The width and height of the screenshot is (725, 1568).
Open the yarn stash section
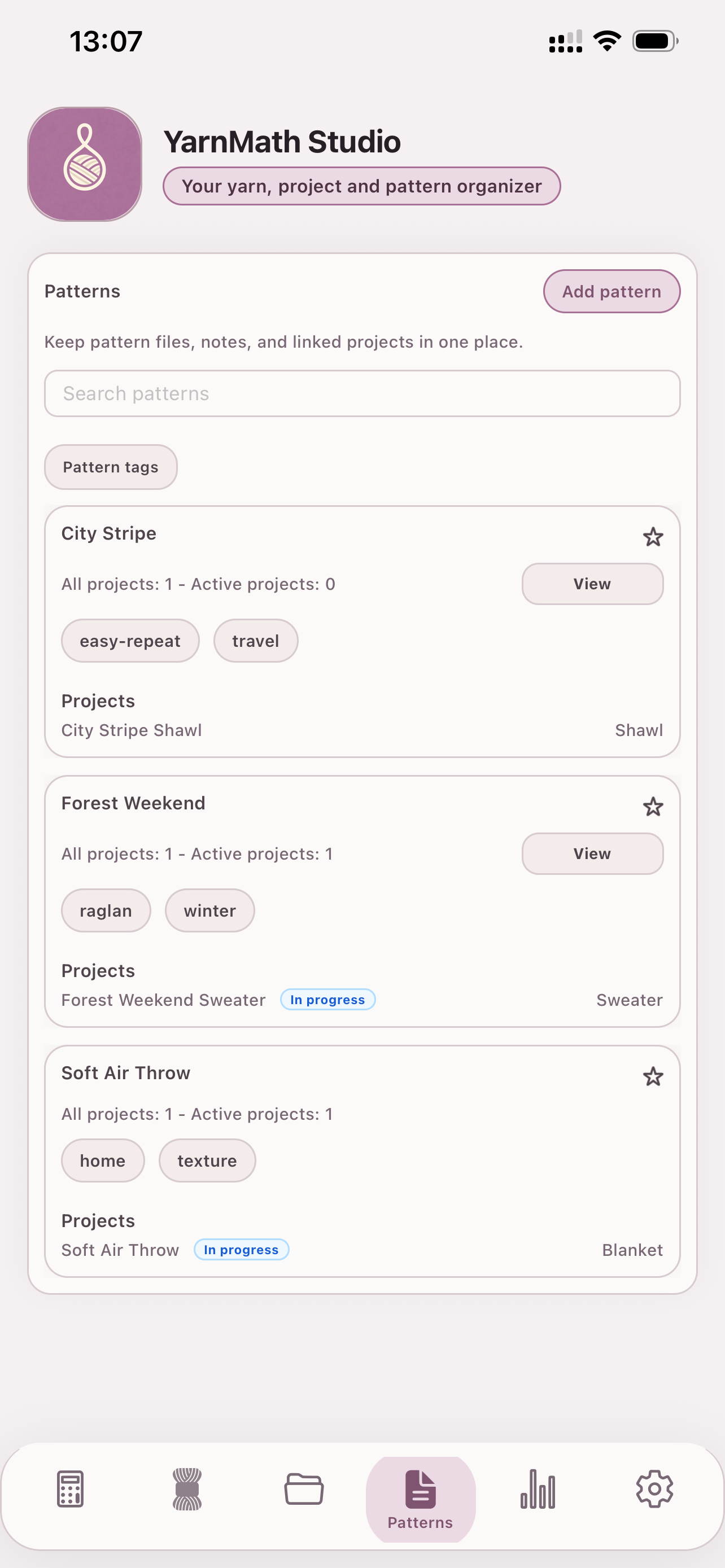pyautogui.click(x=186, y=1491)
